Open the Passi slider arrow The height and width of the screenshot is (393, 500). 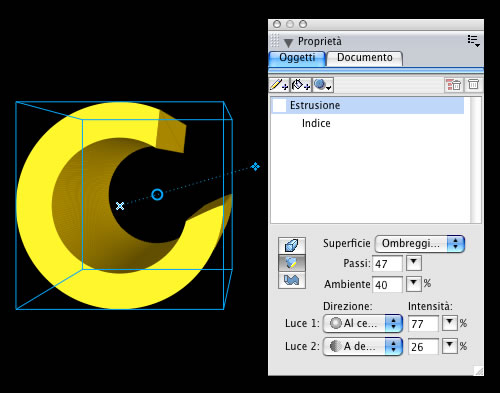414,263
